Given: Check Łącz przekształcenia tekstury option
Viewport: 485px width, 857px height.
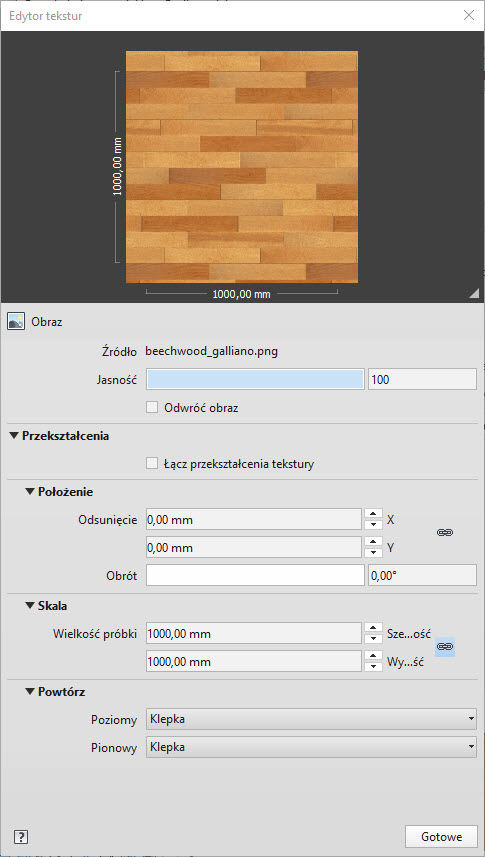Looking at the screenshot, I should click(152, 464).
